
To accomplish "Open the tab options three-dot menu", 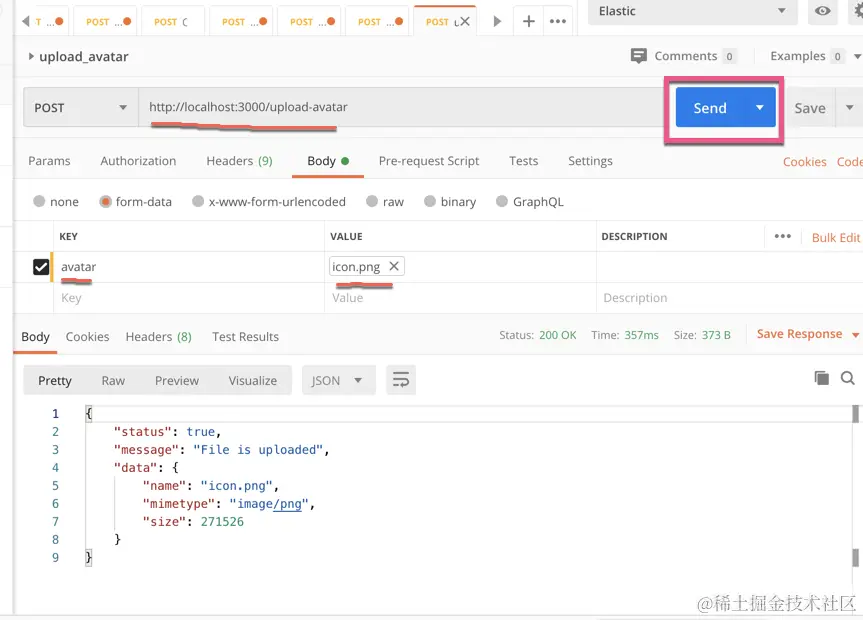I will tap(558, 21).
